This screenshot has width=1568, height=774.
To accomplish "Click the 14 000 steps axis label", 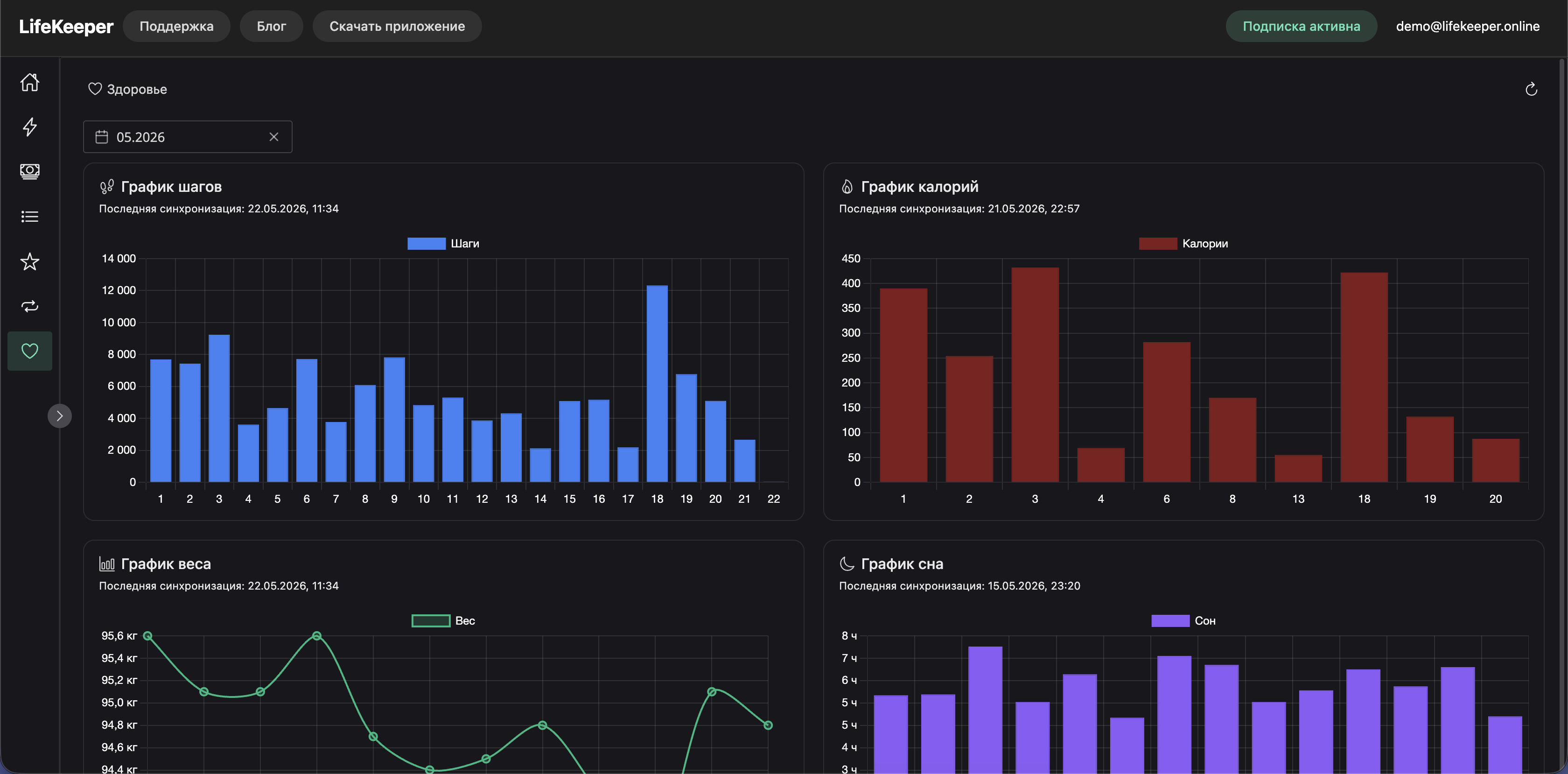I will 119,258.
